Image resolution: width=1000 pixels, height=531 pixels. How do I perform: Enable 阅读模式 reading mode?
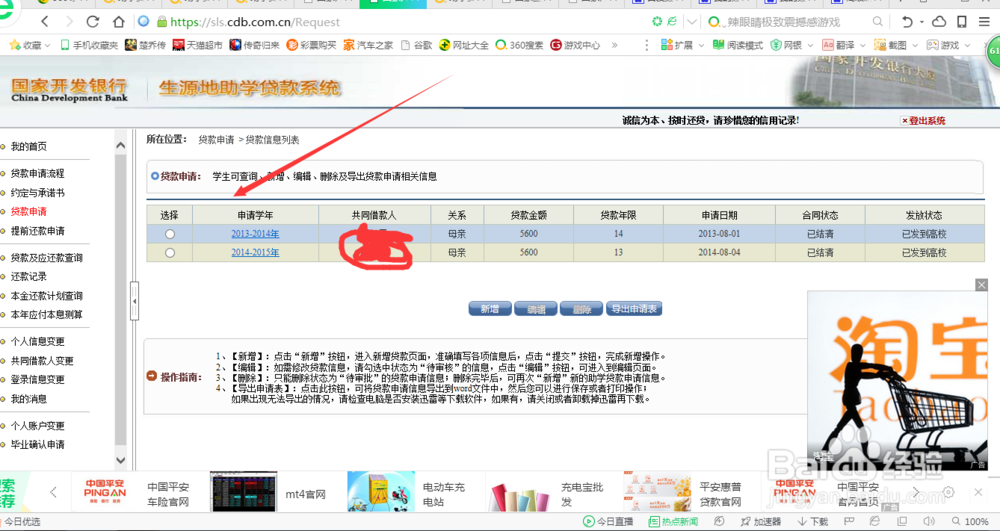tap(737, 45)
